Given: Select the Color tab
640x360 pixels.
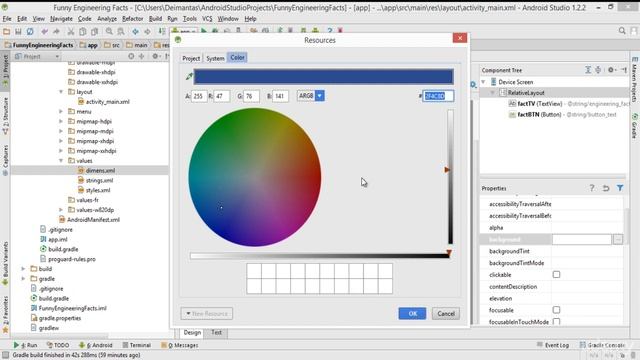Looking at the screenshot, I should (237, 58).
